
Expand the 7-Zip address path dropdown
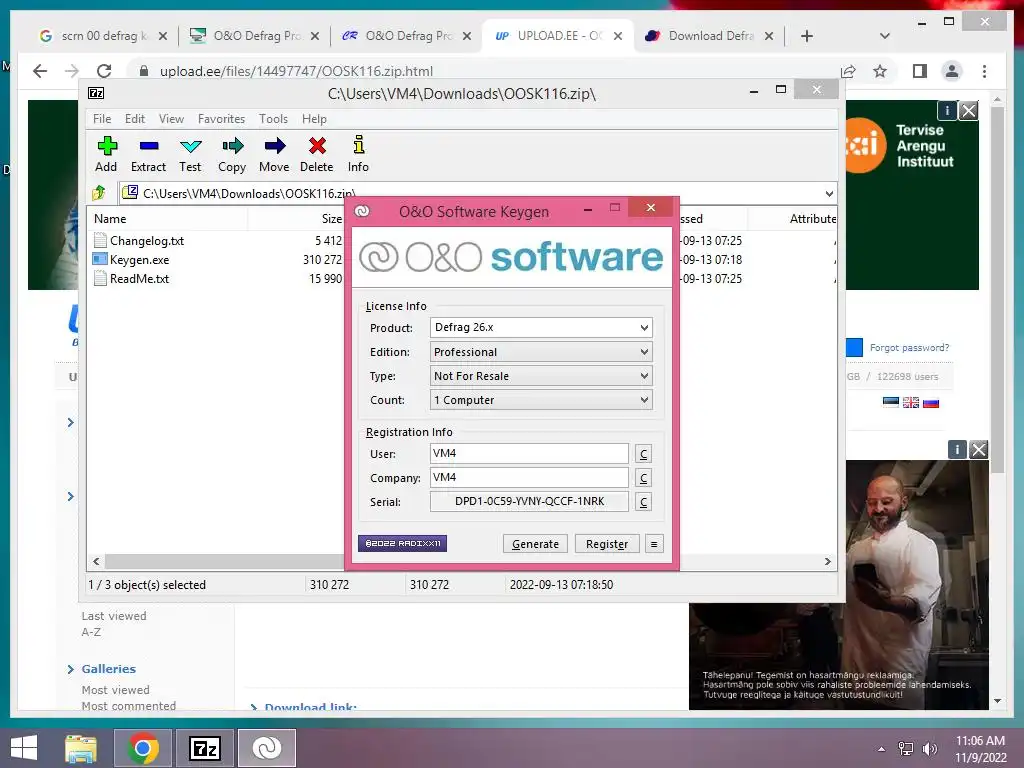tap(829, 193)
